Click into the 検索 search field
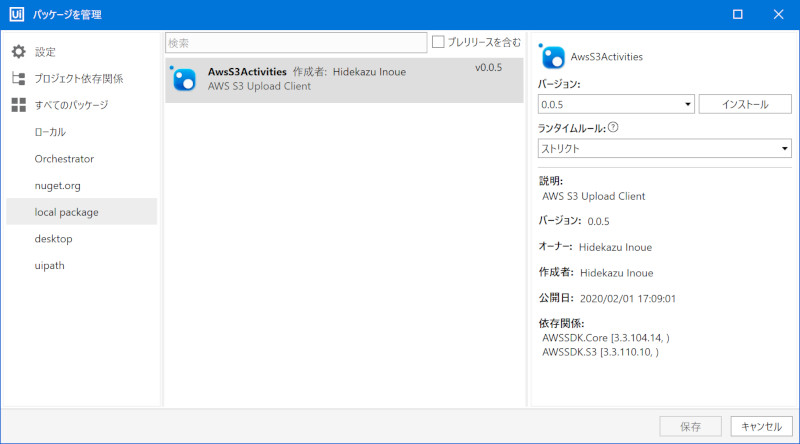The width and height of the screenshot is (800, 444). [x=296, y=42]
